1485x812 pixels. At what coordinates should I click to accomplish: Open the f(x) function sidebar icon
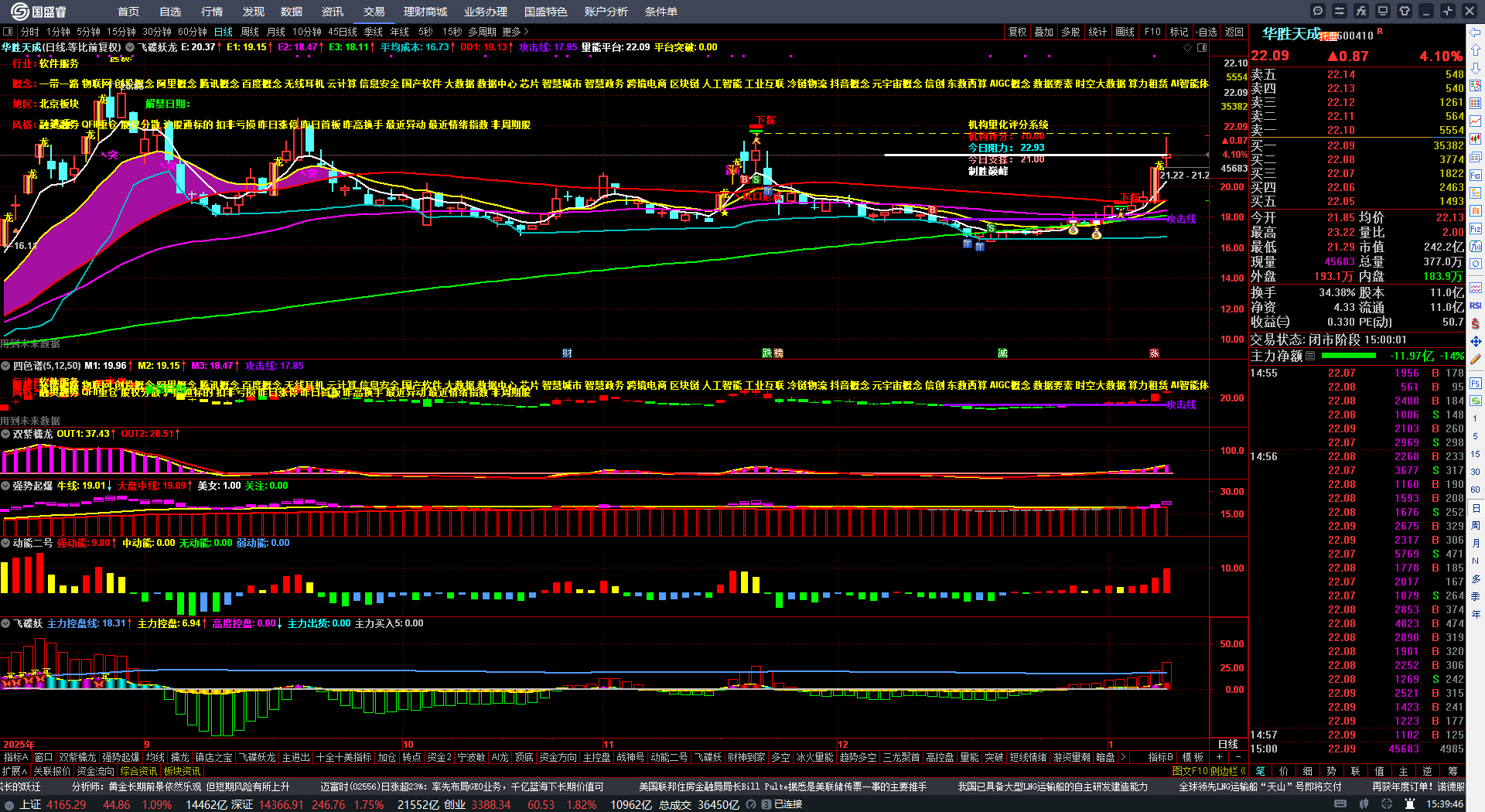(x=1476, y=247)
